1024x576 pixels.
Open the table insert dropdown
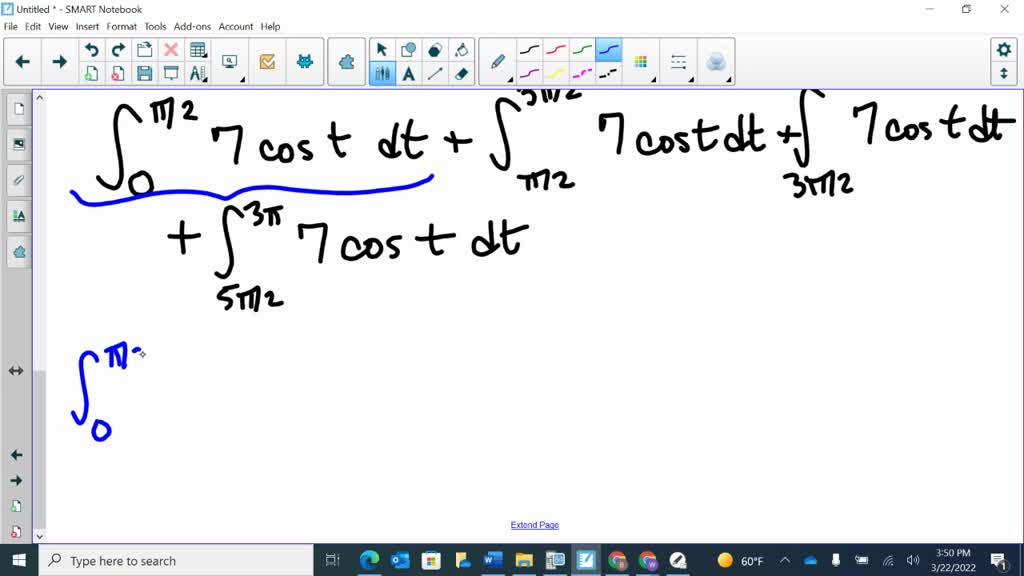coord(205,56)
